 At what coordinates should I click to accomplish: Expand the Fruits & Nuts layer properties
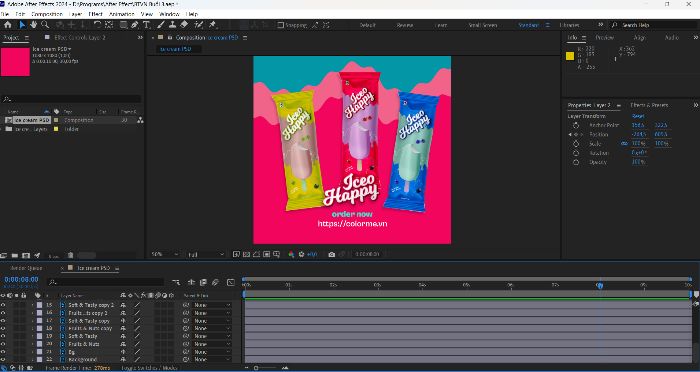click(x=32, y=344)
